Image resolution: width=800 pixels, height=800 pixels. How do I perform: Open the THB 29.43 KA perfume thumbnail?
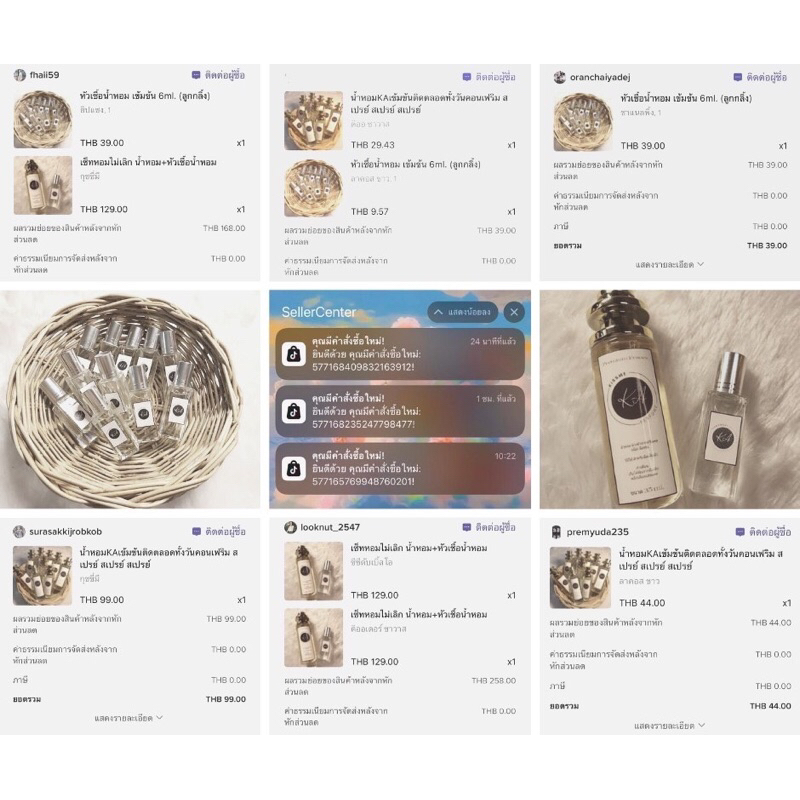(x=313, y=120)
